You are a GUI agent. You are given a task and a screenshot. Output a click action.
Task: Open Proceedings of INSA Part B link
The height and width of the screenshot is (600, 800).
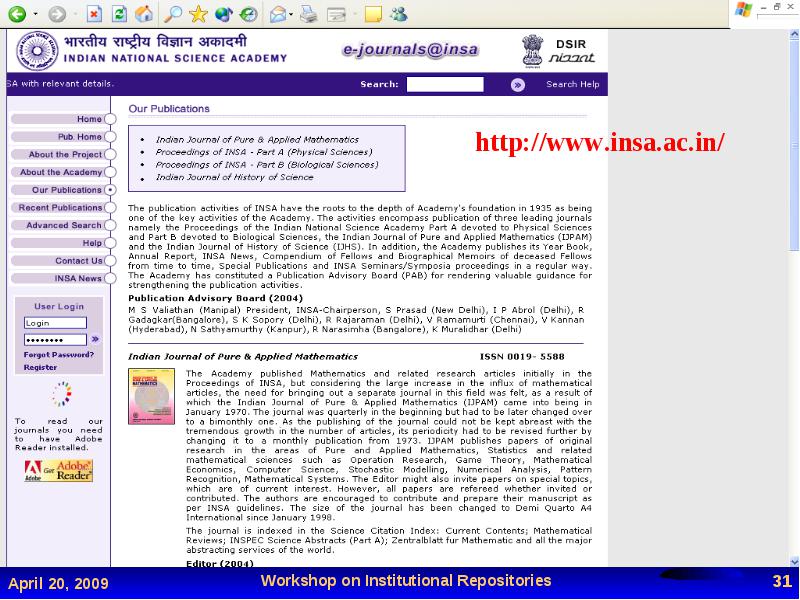(x=267, y=165)
